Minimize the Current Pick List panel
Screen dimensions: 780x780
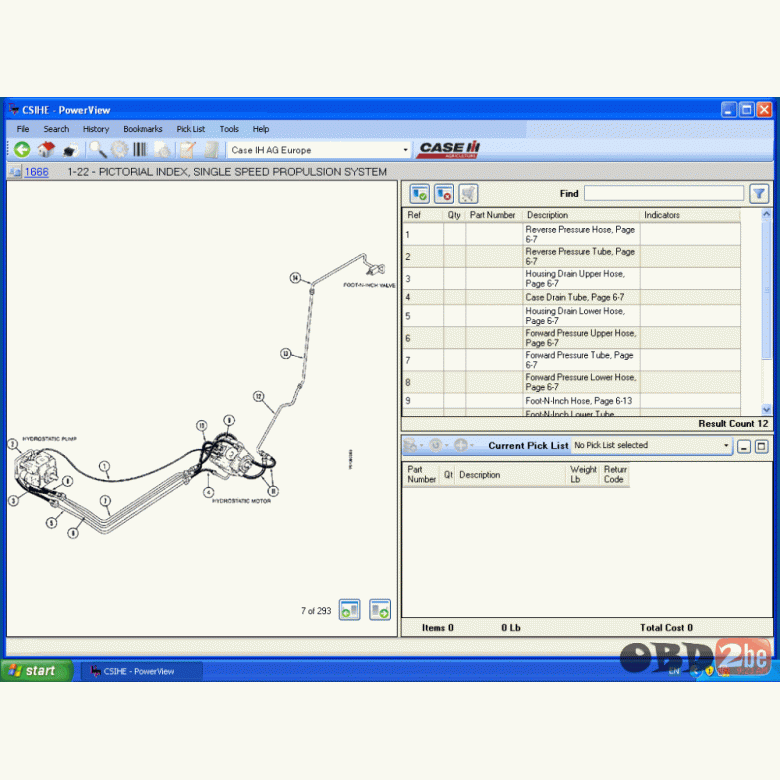click(x=744, y=447)
